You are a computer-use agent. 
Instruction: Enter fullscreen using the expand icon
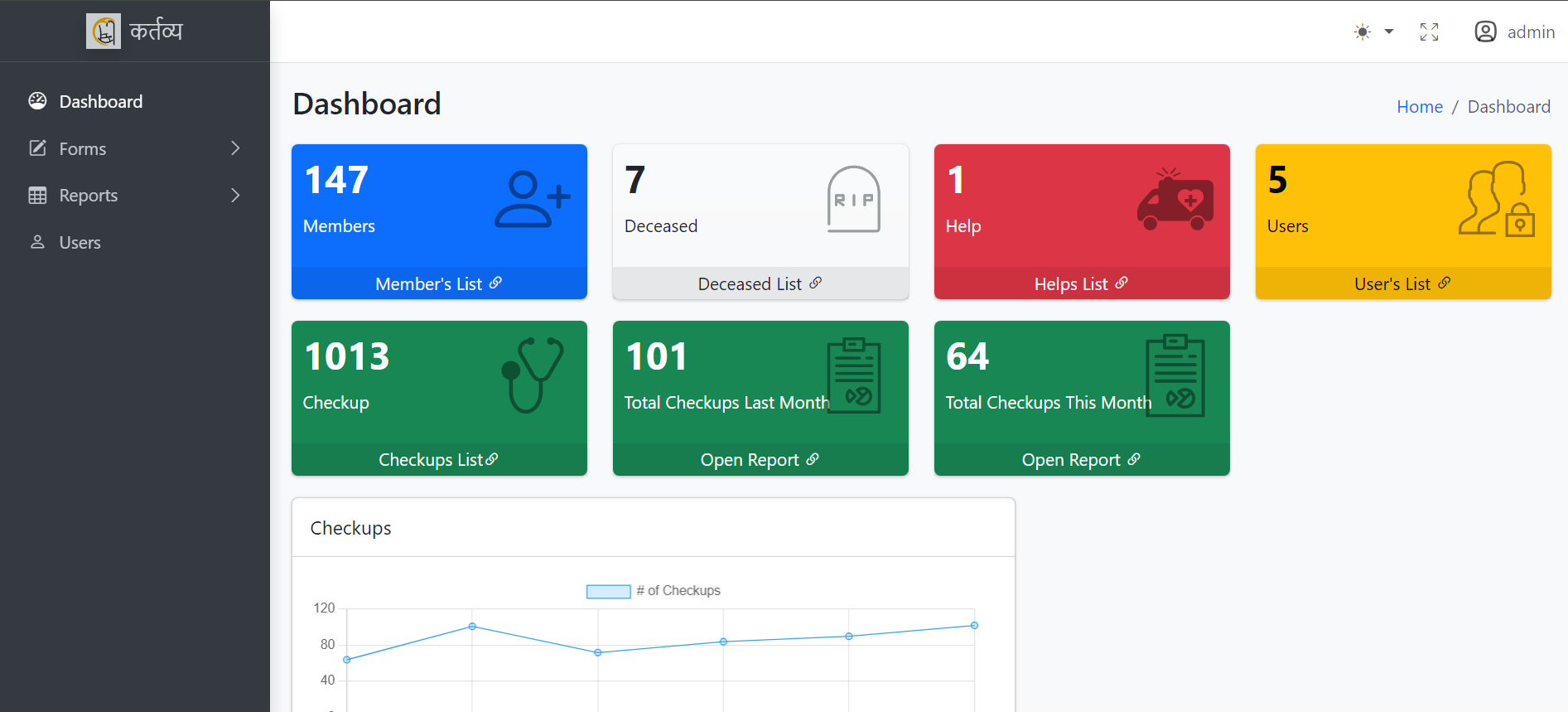(1429, 32)
